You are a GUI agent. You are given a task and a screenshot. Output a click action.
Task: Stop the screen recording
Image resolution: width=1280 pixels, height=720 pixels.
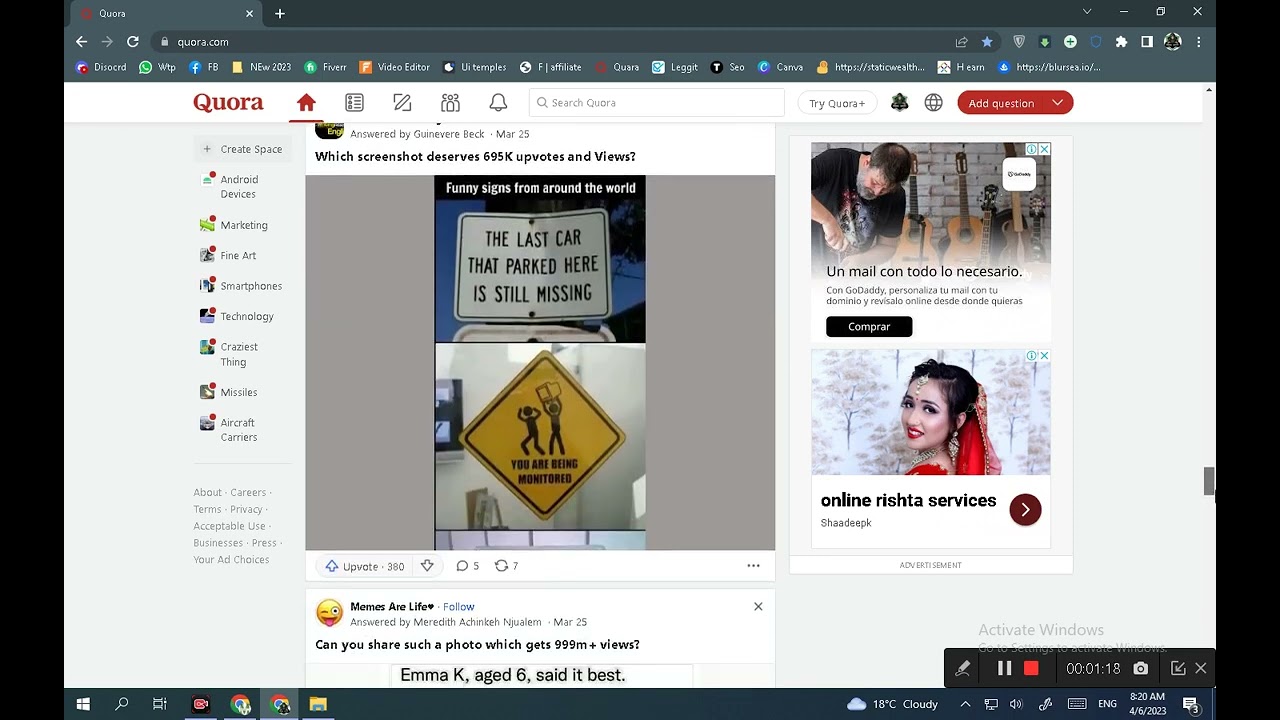click(1031, 668)
